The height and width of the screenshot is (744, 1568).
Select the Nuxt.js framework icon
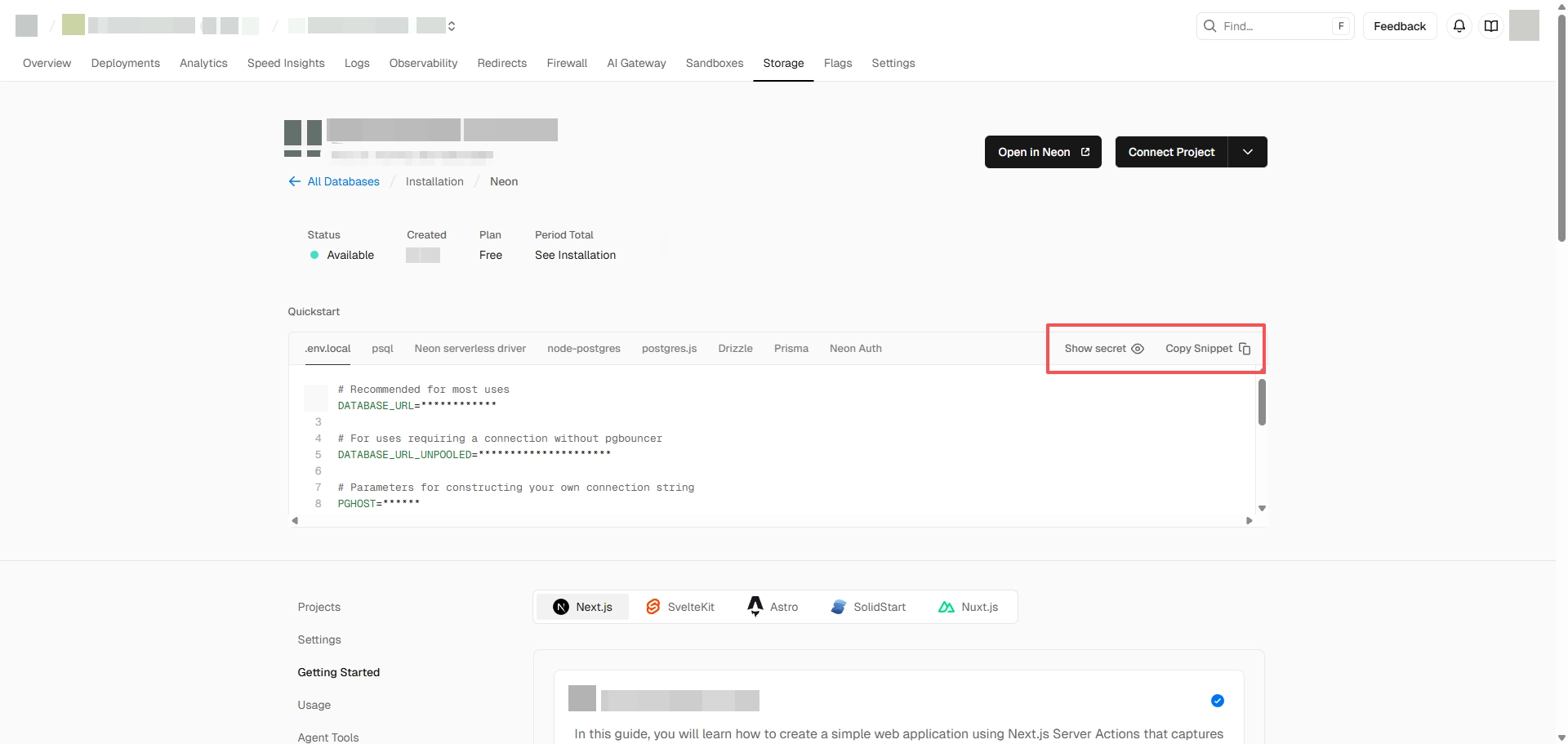[x=947, y=607]
